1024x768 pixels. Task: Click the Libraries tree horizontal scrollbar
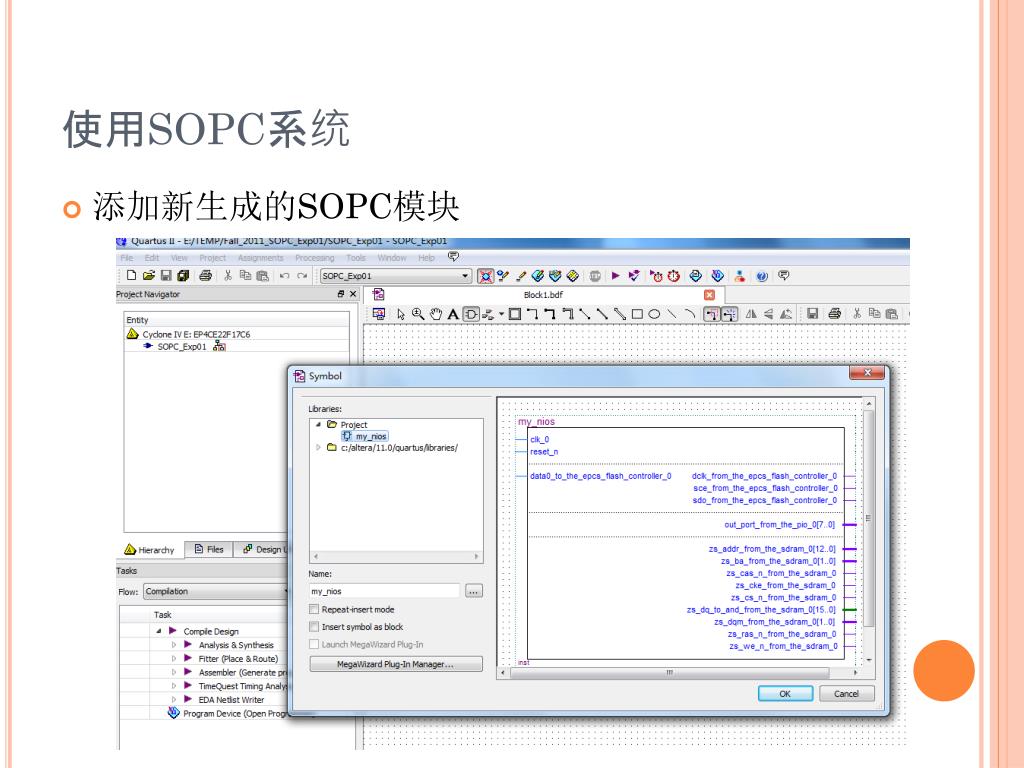(x=396, y=557)
